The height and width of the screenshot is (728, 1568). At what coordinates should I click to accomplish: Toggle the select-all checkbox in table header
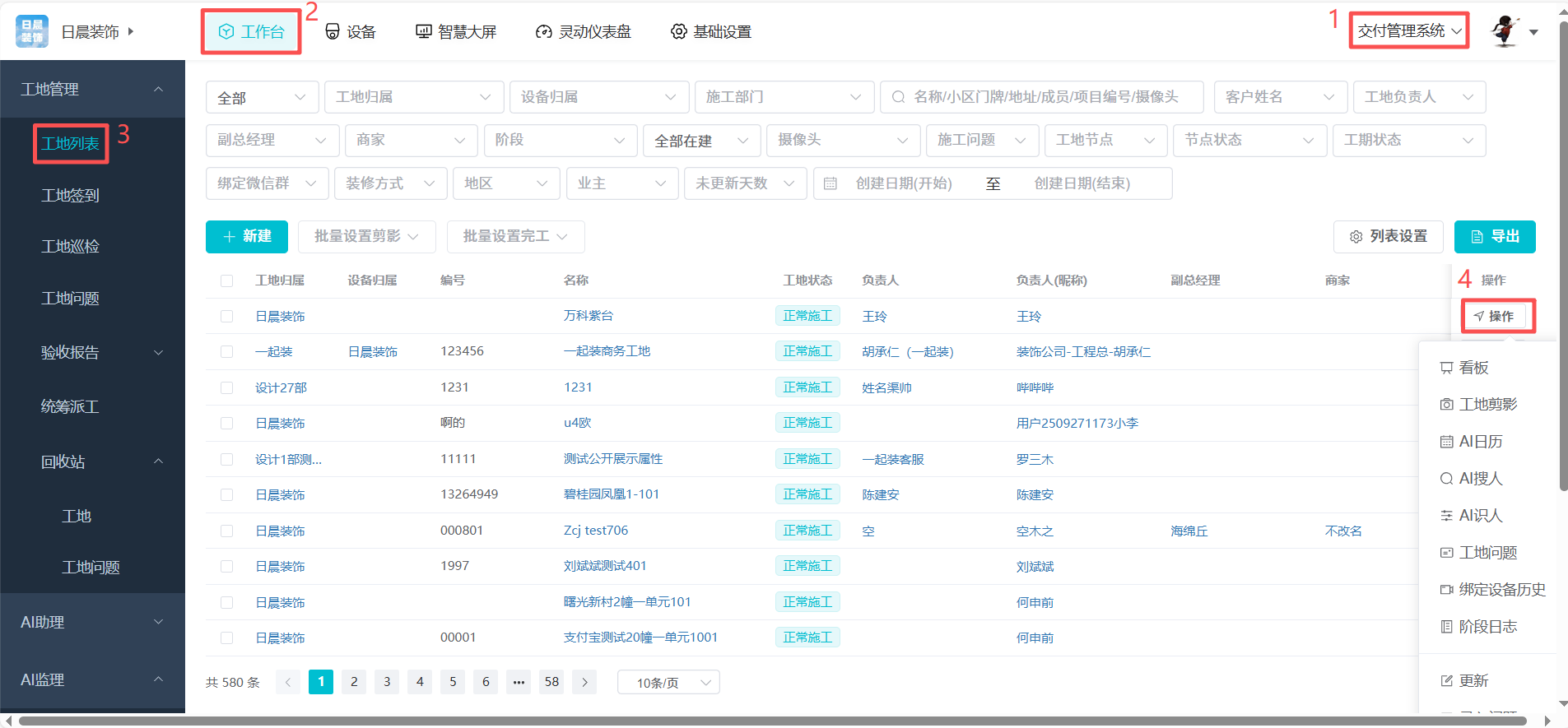227,281
